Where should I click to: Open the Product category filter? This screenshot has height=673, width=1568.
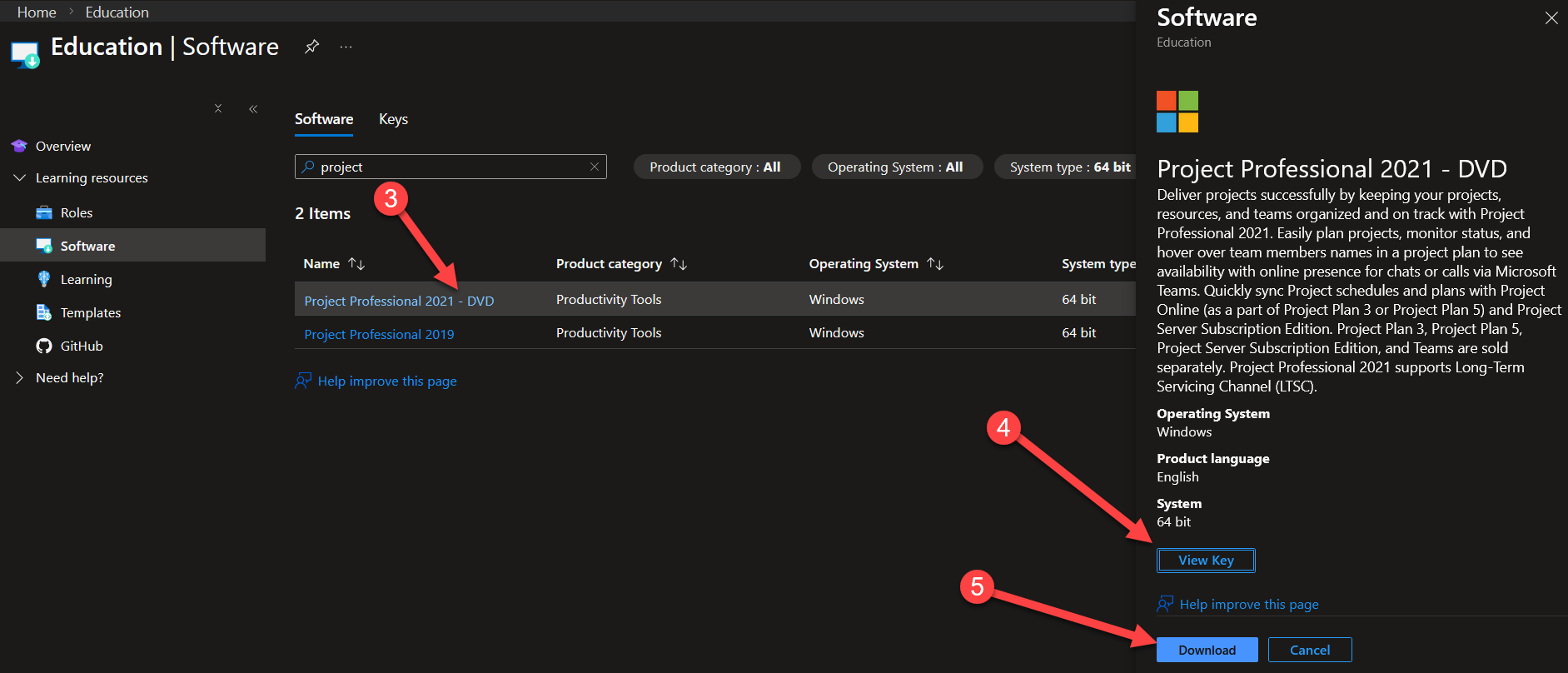coord(717,167)
